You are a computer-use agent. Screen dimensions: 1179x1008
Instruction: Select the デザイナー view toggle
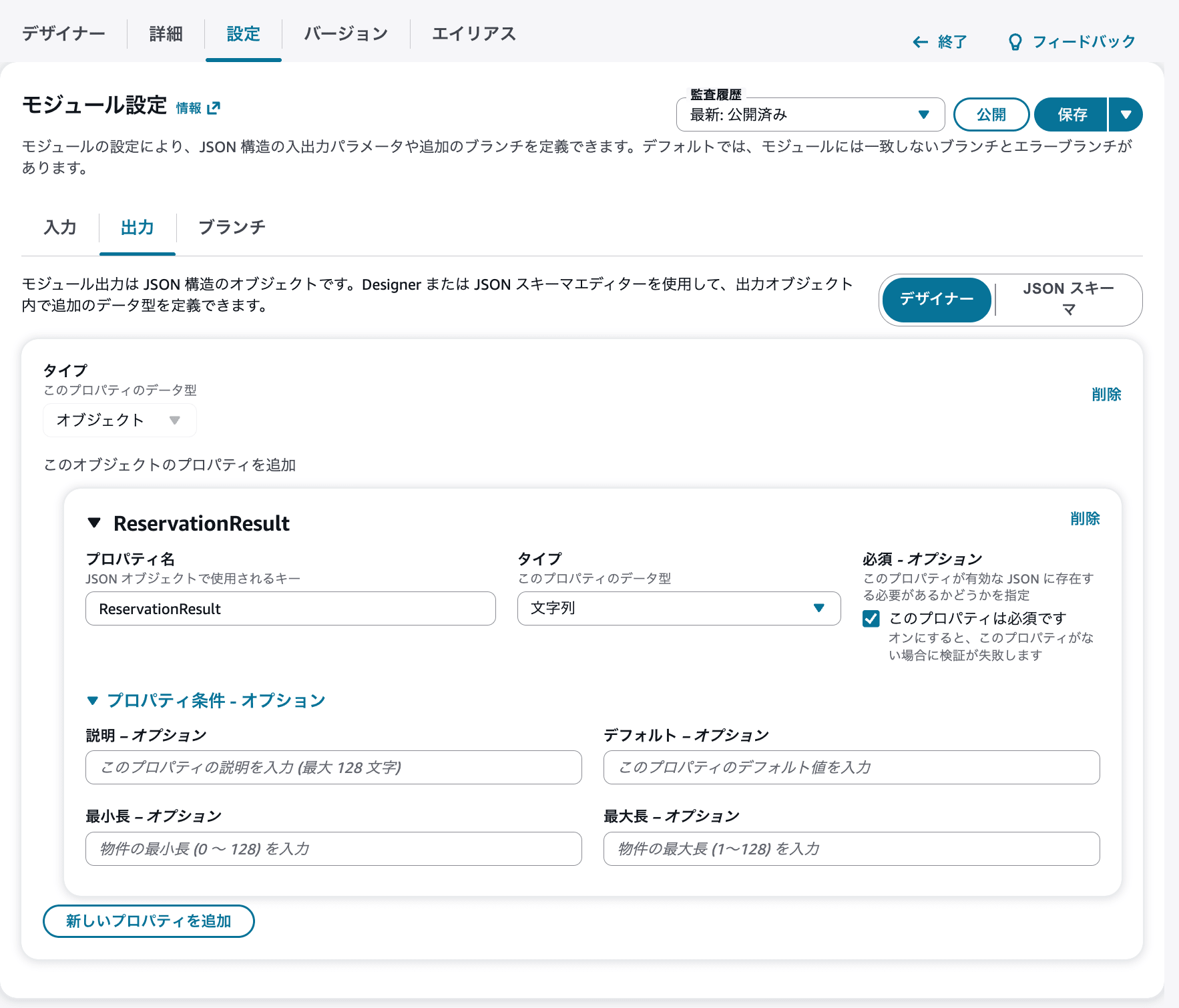coord(937,300)
